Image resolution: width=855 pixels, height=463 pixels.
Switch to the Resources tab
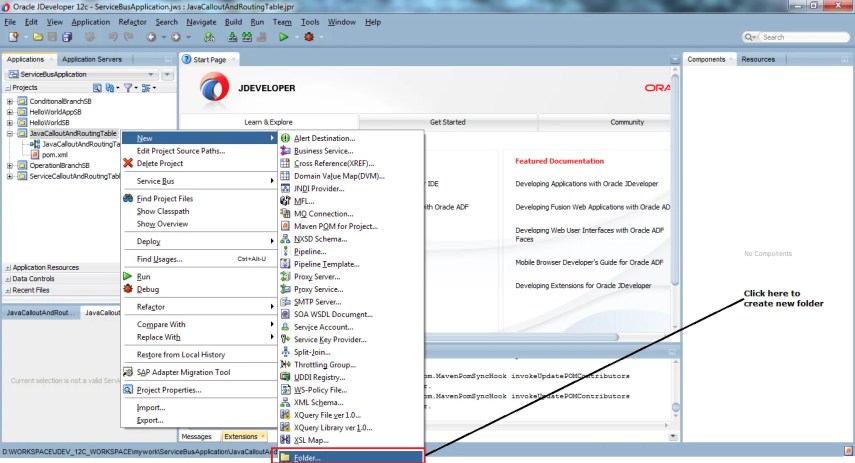(x=758, y=59)
